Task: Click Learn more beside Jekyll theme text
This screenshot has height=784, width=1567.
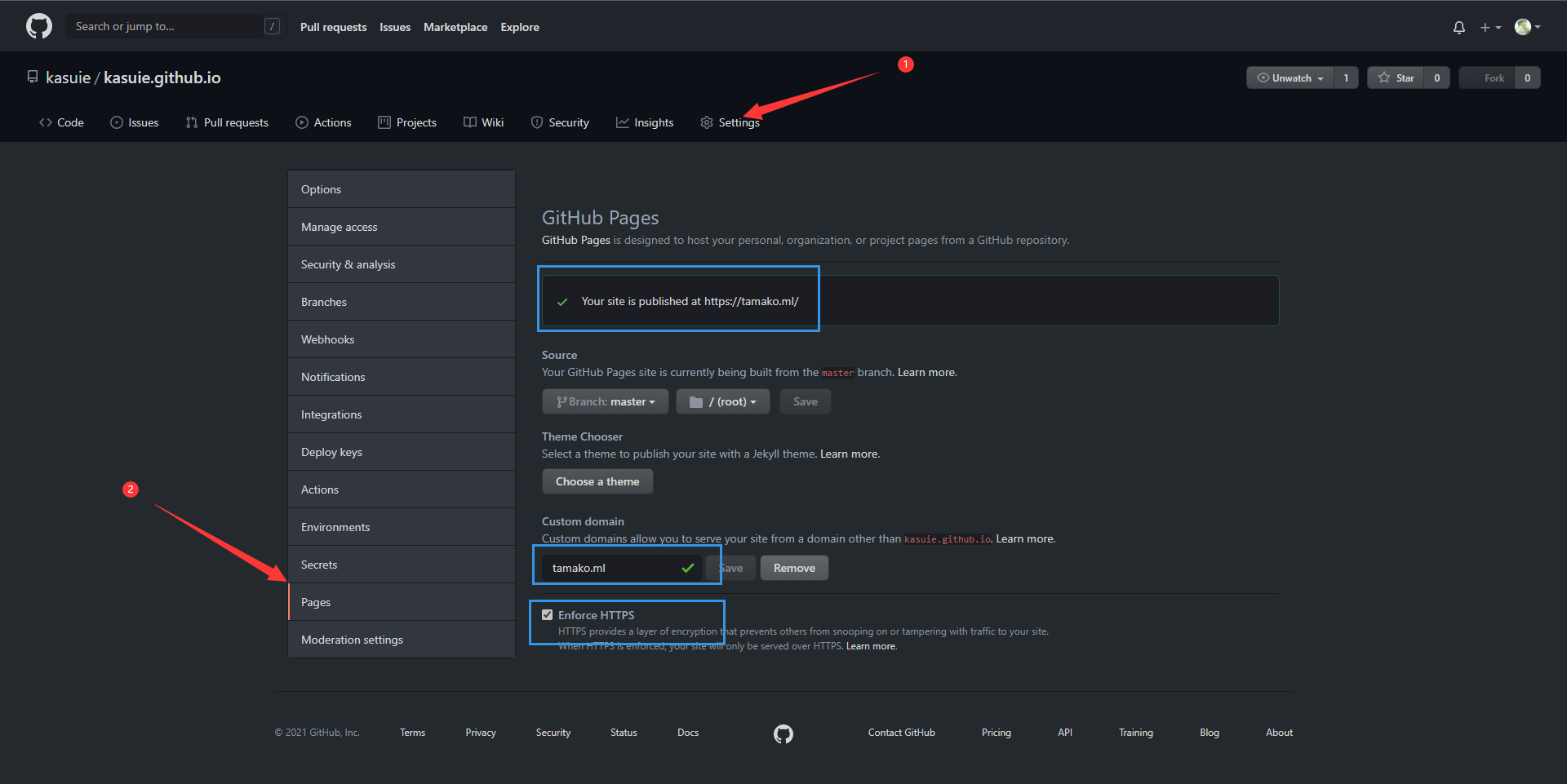Action: 850,454
